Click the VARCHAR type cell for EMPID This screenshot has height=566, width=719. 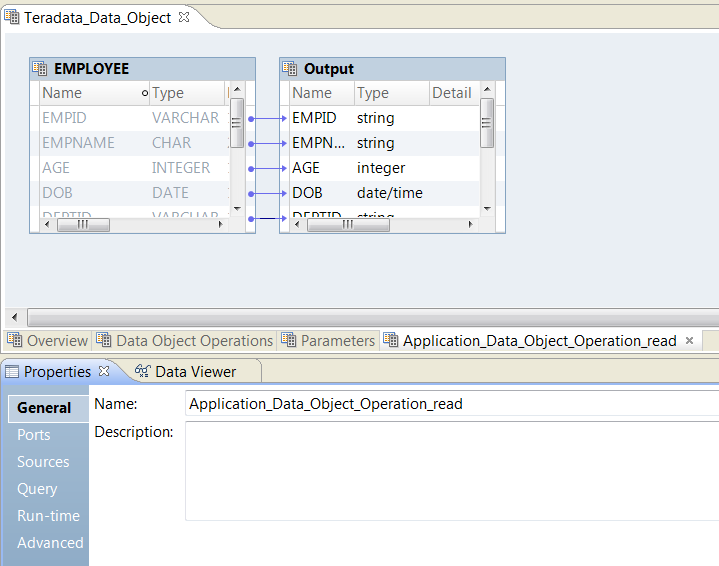coord(186,118)
